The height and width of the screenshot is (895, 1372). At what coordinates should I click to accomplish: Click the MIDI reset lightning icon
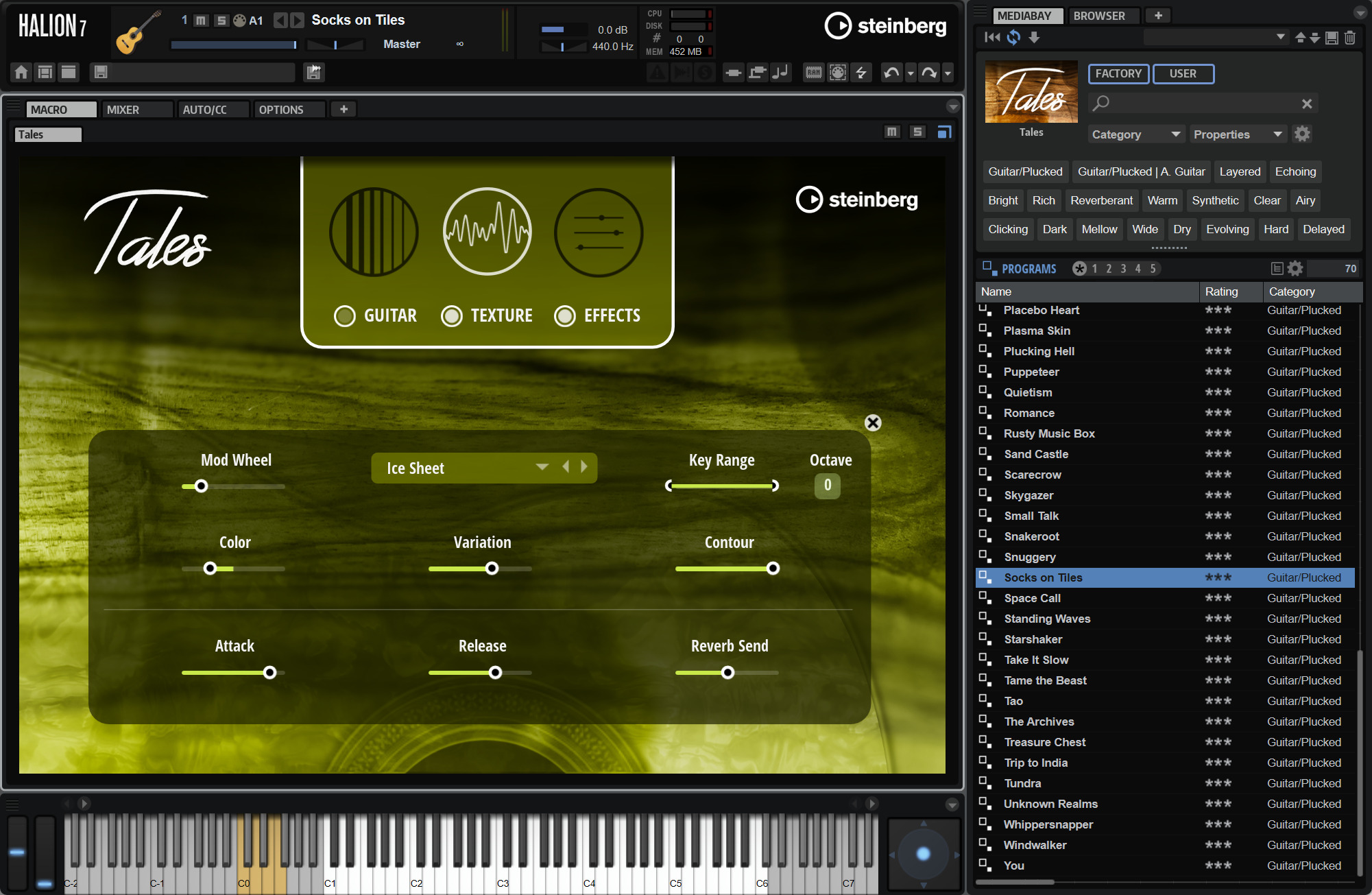861,73
